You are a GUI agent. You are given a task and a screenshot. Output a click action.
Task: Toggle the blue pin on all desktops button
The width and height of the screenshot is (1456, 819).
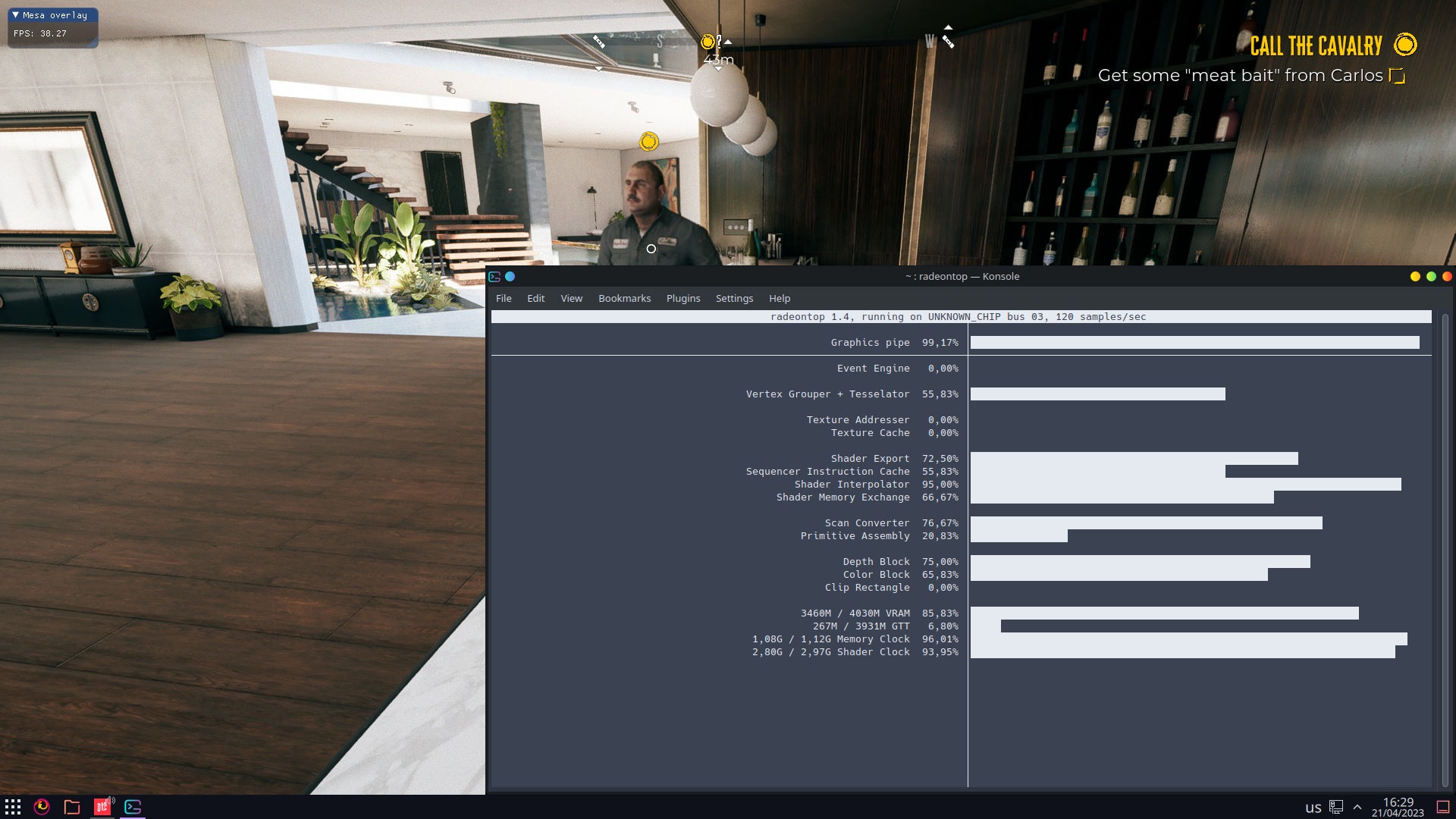tap(510, 277)
